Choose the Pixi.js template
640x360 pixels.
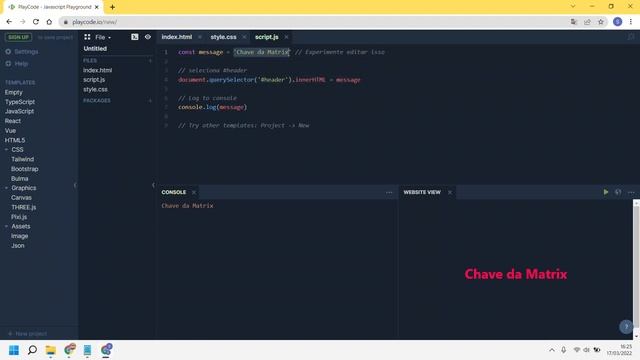19,217
